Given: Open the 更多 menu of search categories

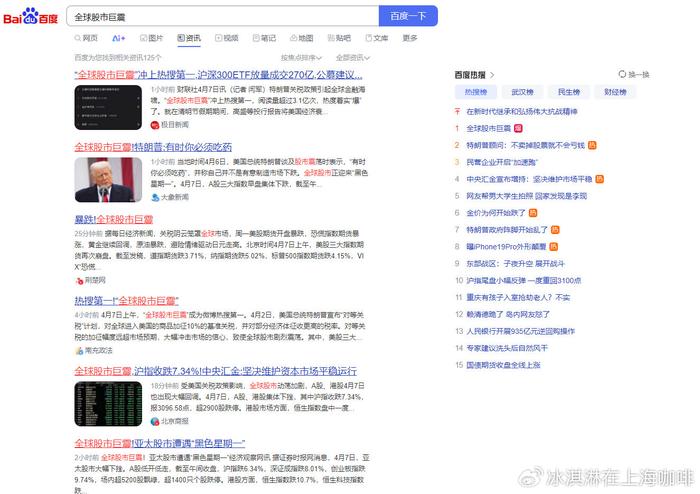Looking at the screenshot, I should (409, 38).
